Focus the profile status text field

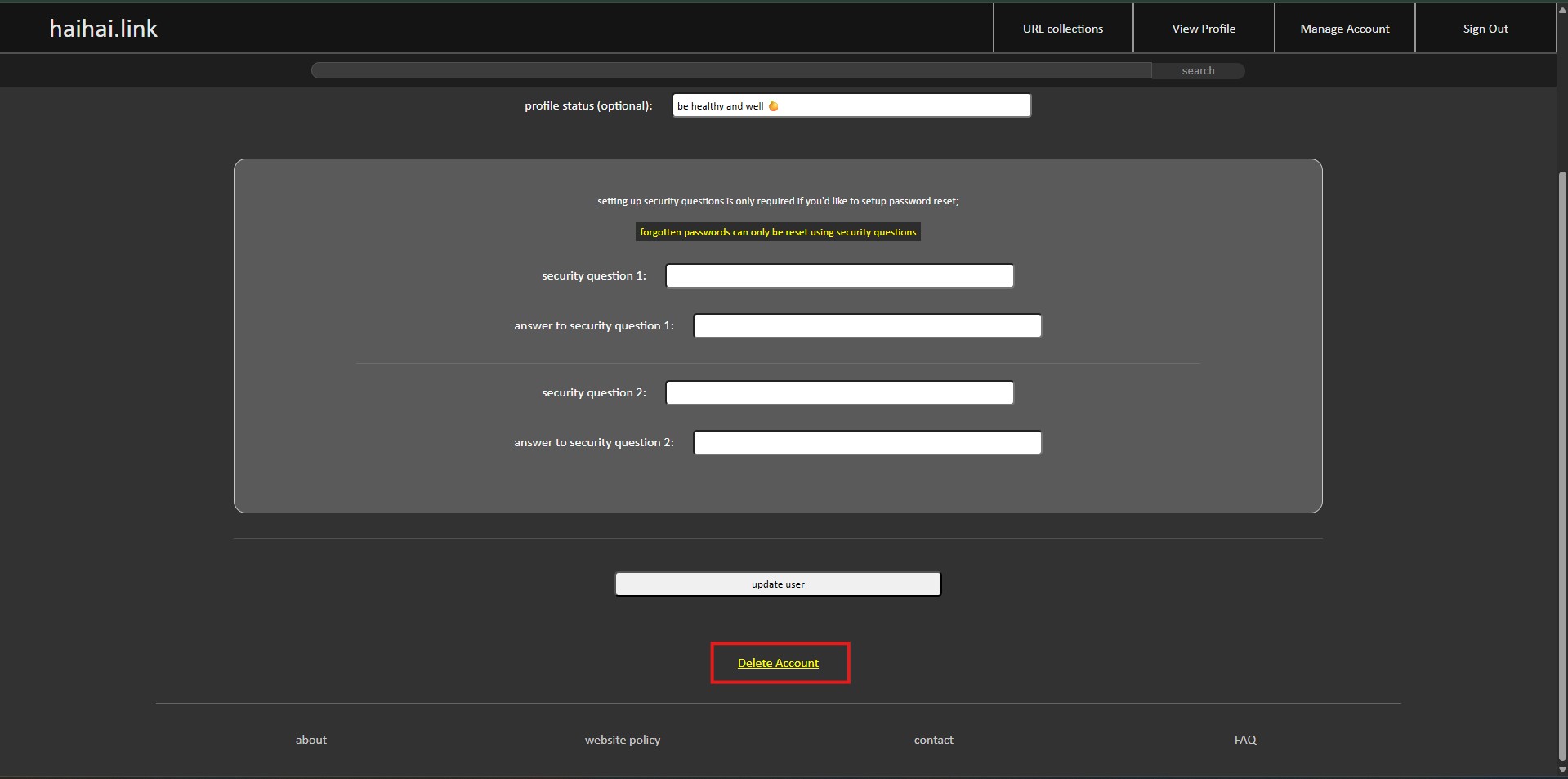click(x=851, y=105)
